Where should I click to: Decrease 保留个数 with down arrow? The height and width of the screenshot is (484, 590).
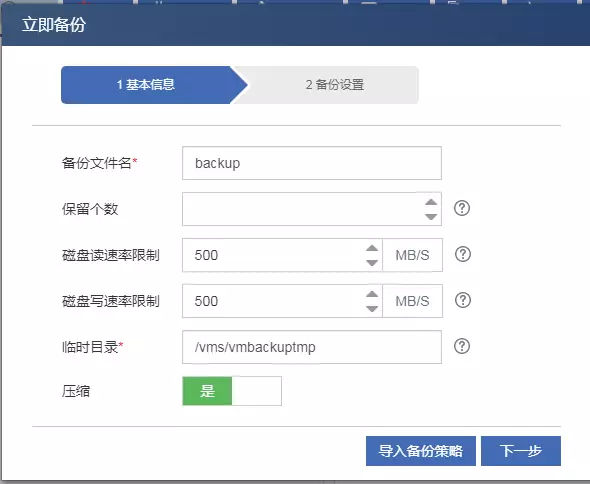pos(431,216)
